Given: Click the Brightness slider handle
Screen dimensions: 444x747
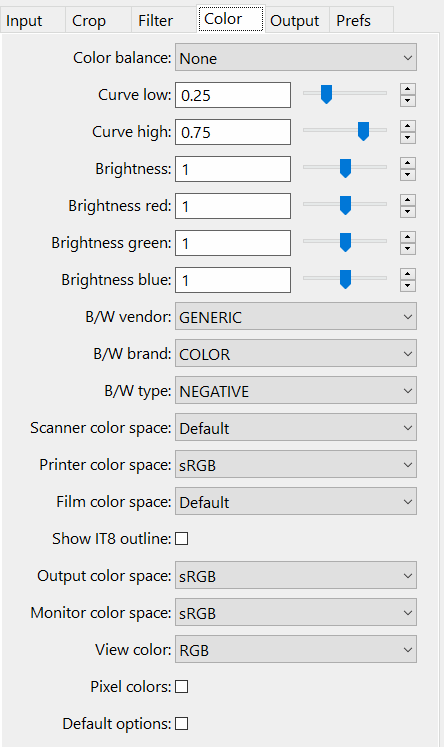Looking at the screenshot, I should 345,168.
